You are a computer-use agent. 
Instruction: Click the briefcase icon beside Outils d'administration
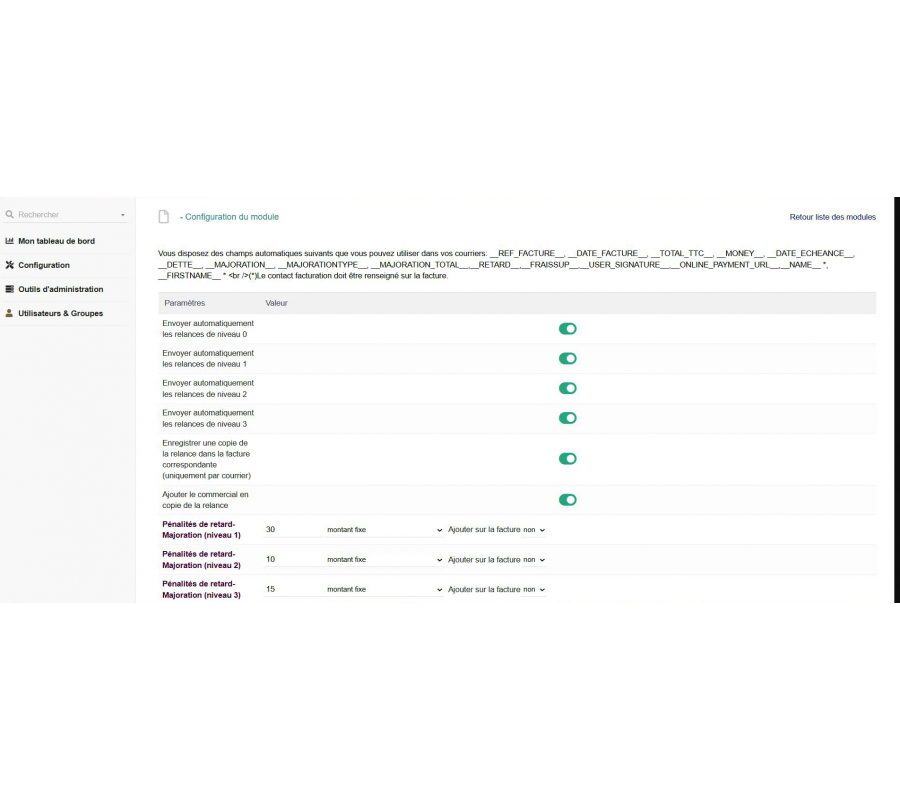10,289
